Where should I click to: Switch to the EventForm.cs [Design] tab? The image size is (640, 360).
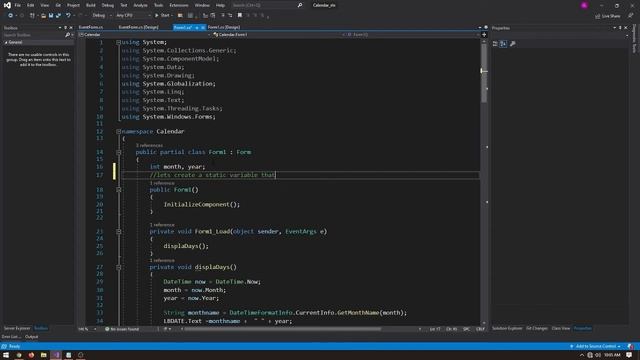tap(138, 27)
